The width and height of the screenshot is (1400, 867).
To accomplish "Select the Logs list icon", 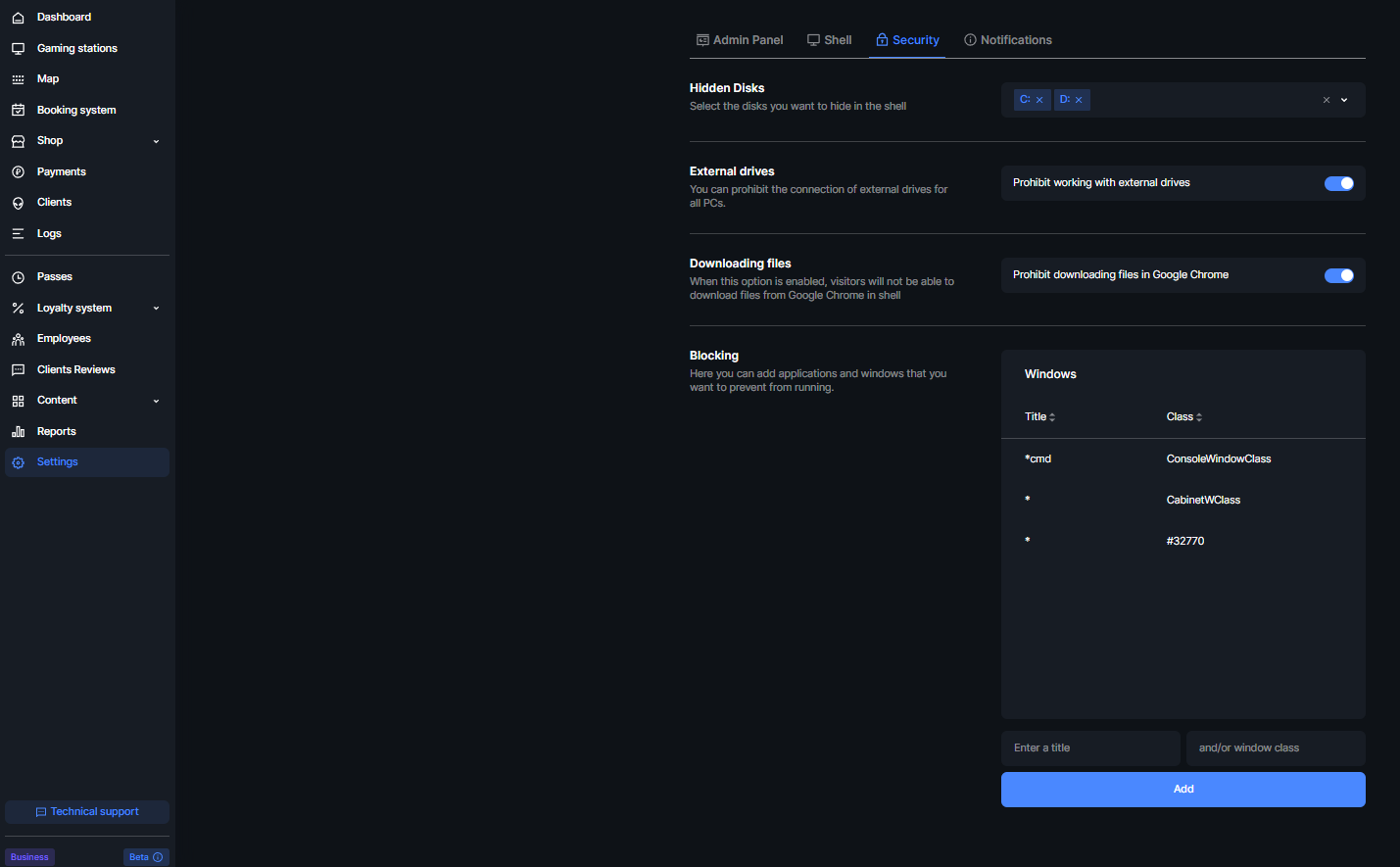I will click(x=19, y=233).
